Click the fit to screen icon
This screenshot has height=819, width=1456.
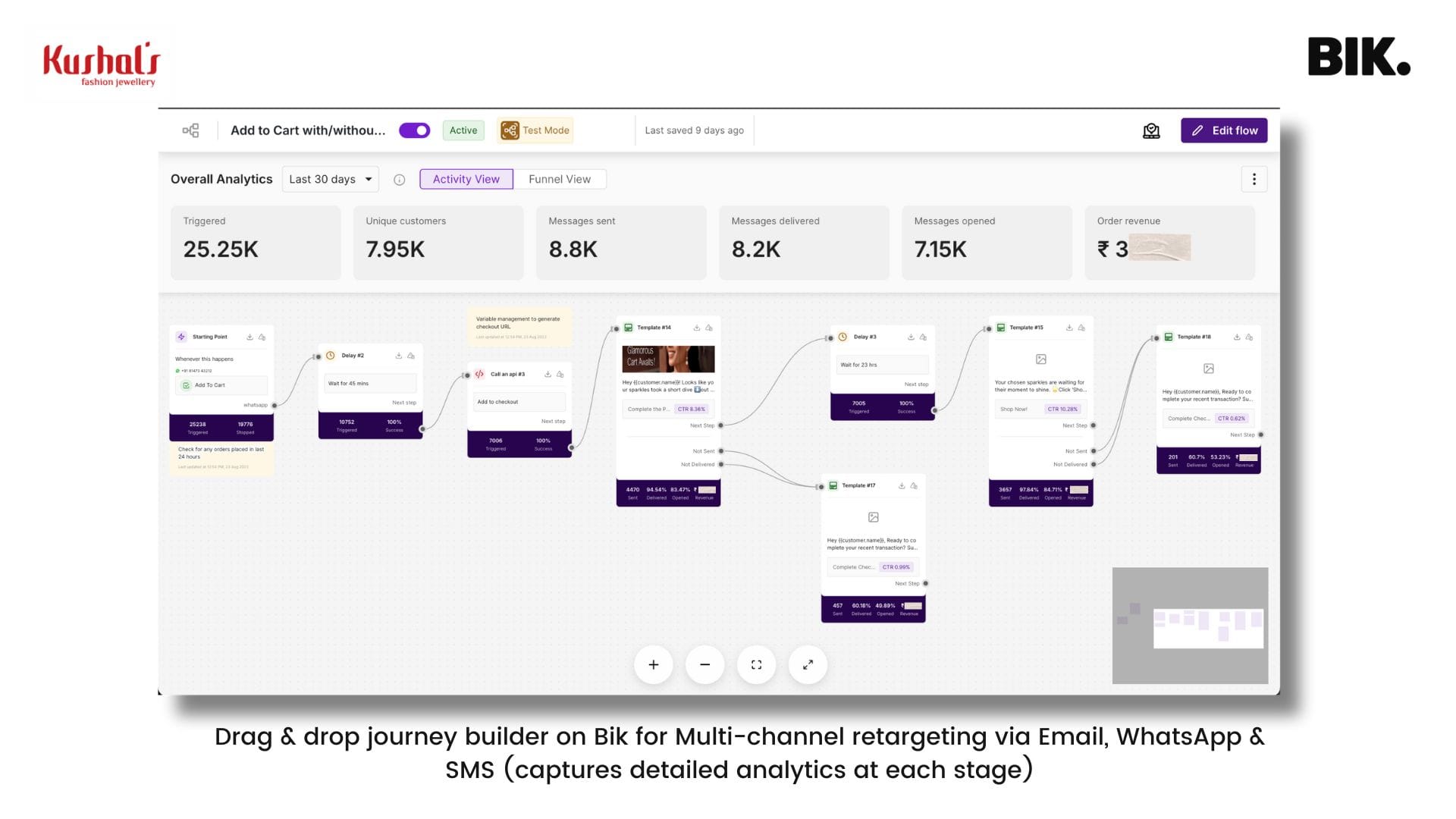[x=756, y=664]
